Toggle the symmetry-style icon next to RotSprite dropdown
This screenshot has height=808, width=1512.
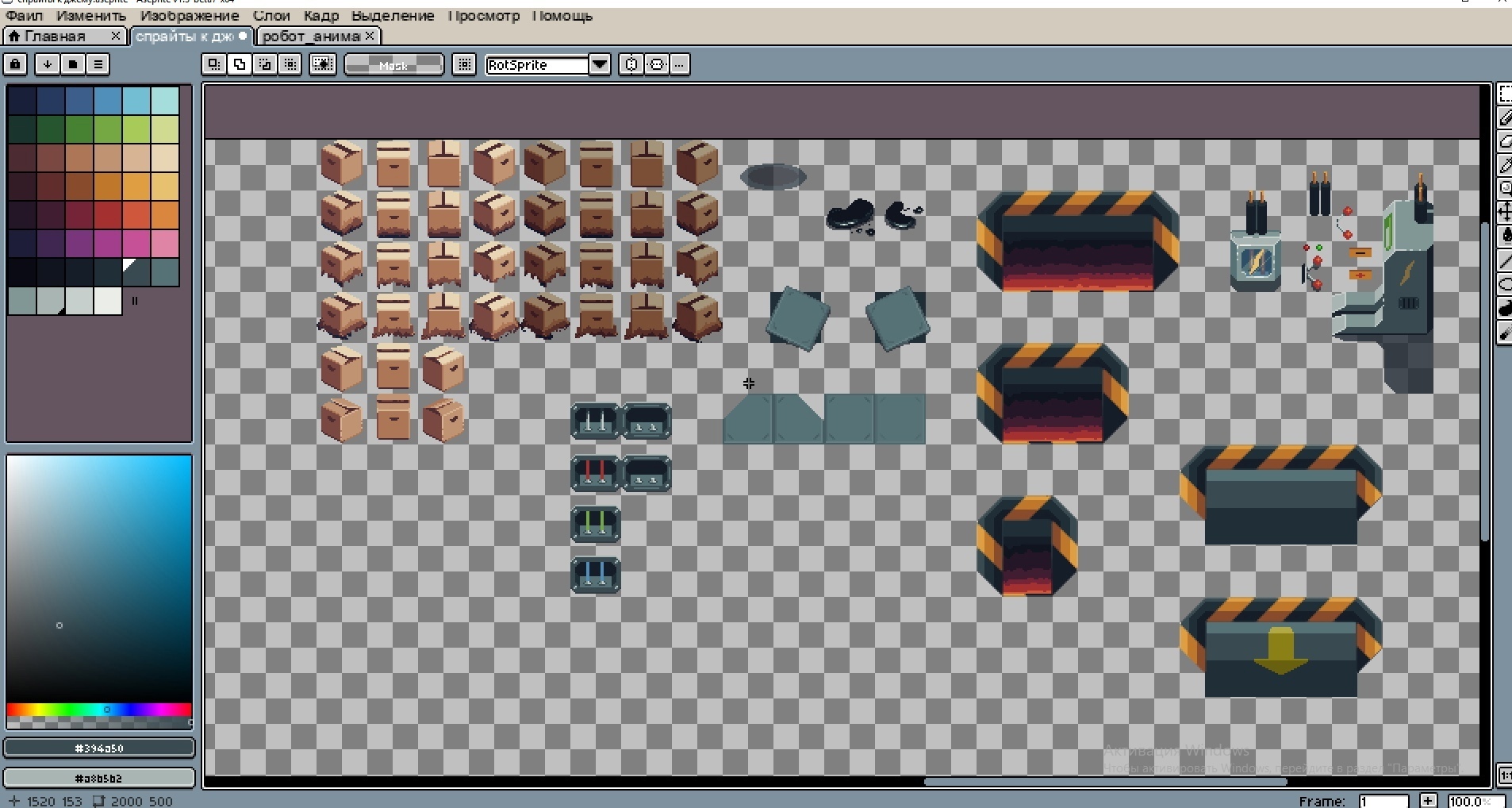pos(631,64)
